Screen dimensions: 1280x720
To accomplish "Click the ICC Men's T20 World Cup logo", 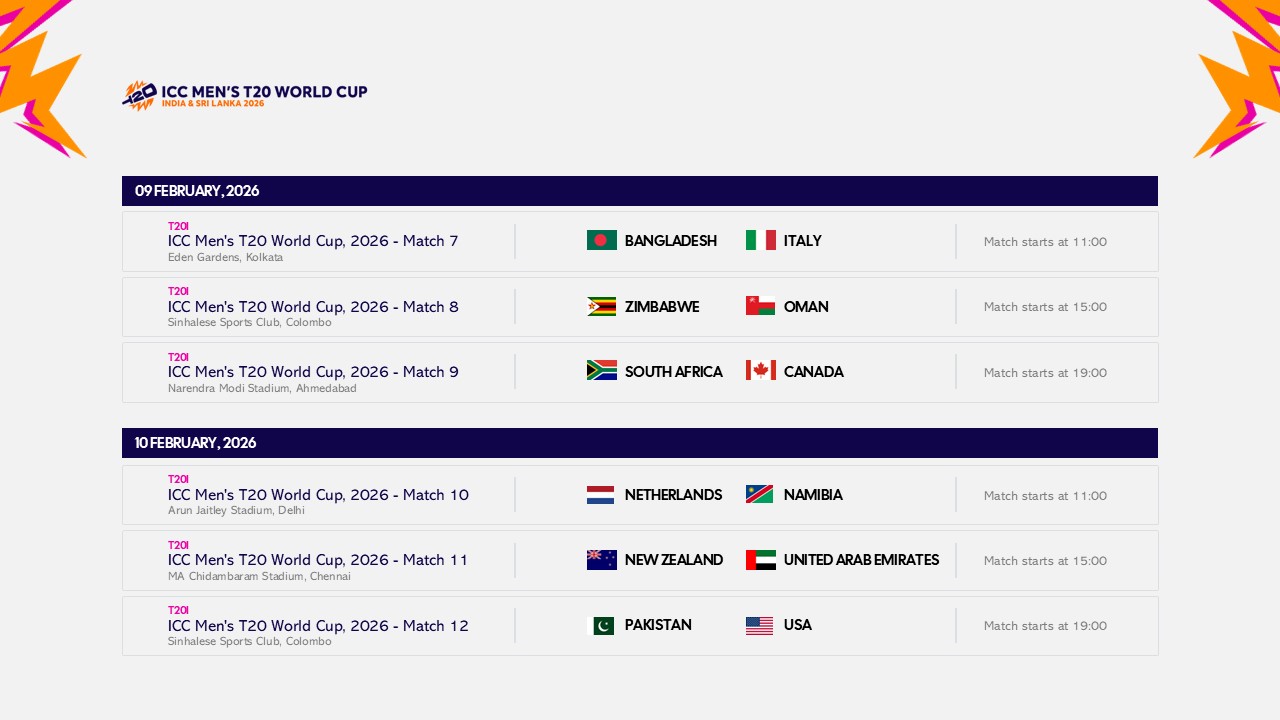I will pyautogui.click(x=244, y=93).
